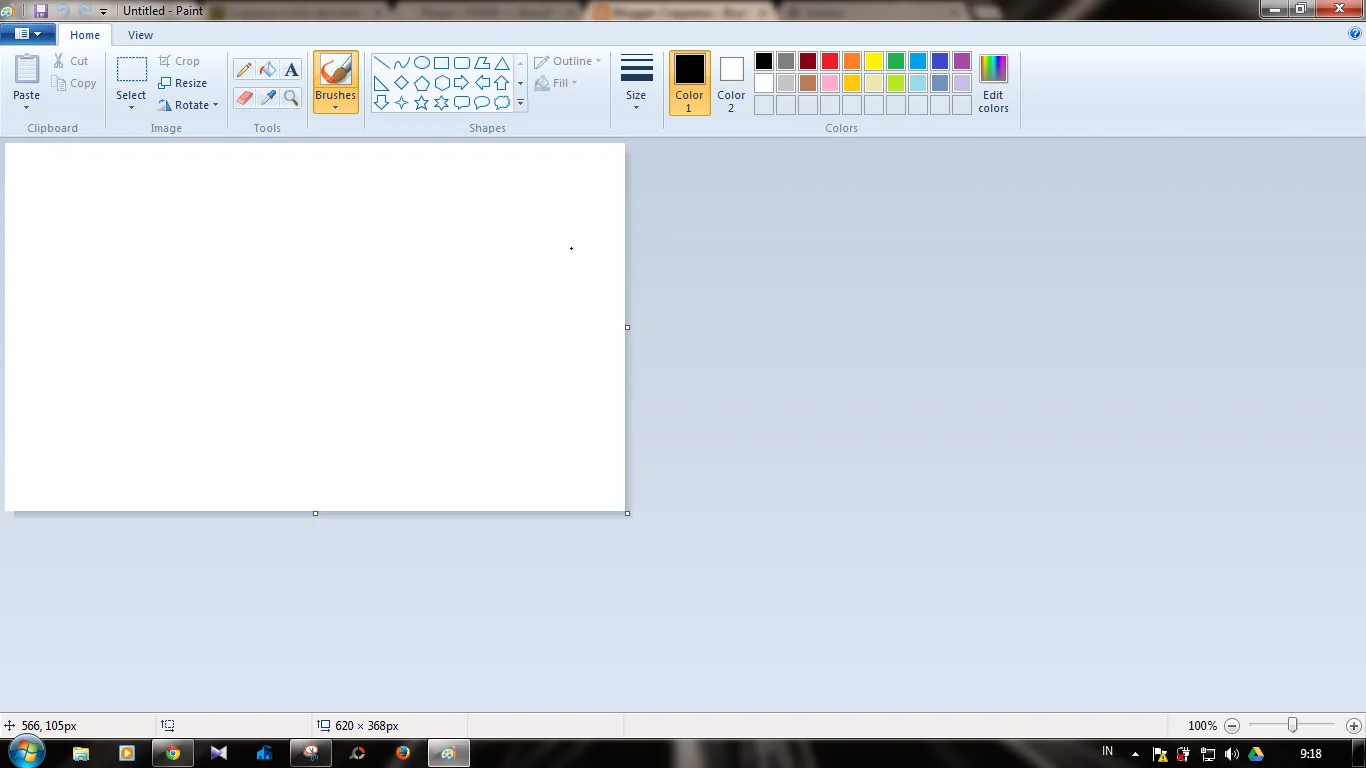Choose the Triangle shape
Screen dimensions: 1366x768
click(x=502, y=63)
